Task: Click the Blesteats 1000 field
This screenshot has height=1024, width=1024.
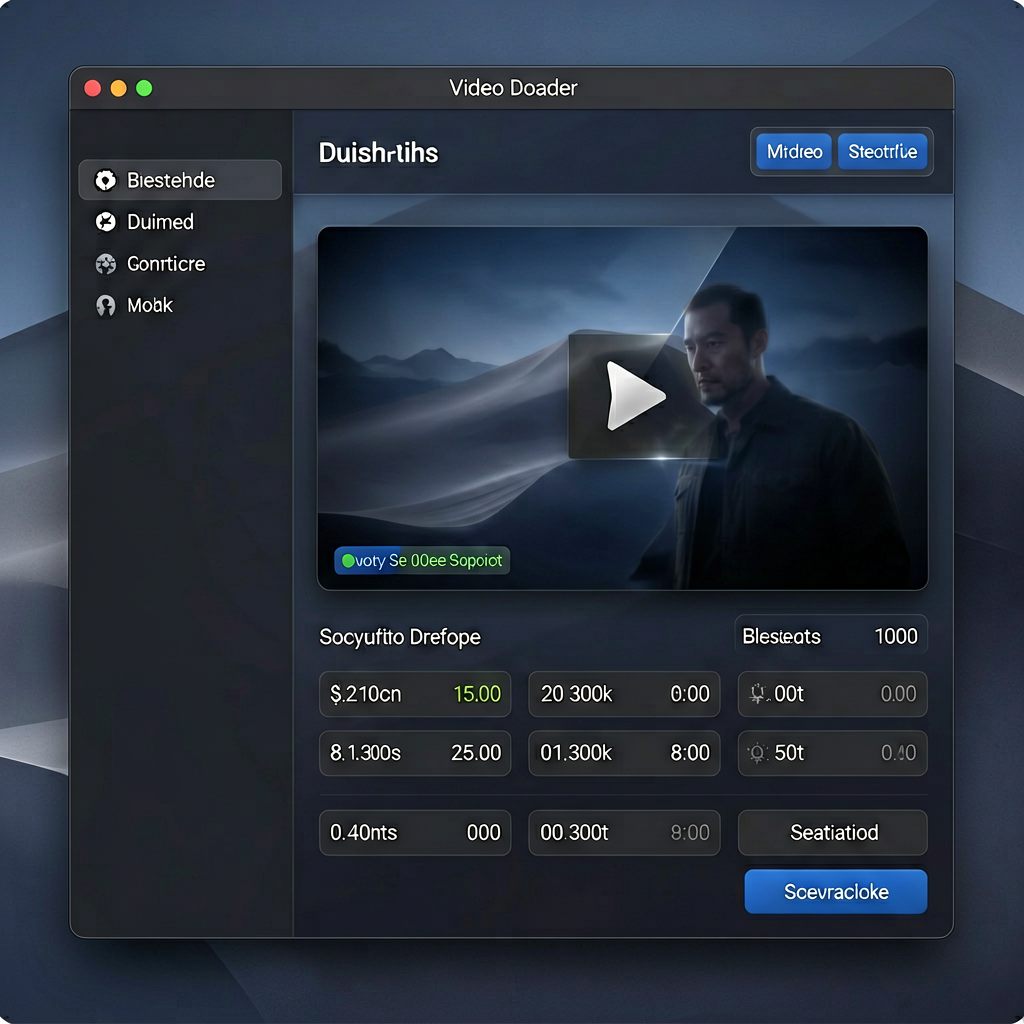Action: 831,635
